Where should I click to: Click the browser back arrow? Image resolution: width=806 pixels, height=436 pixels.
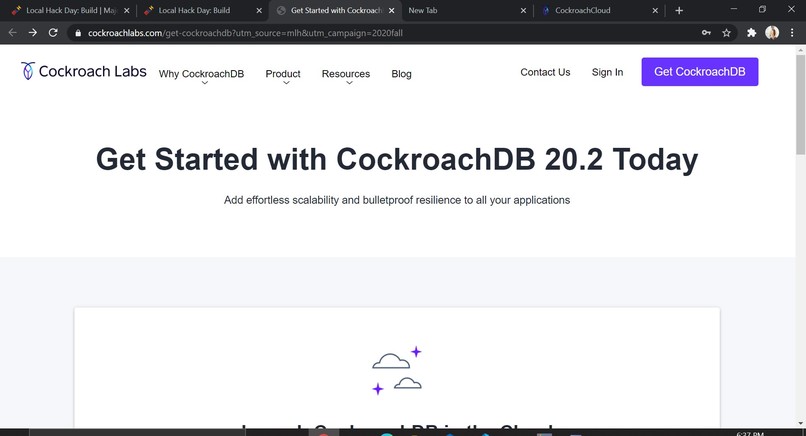(12, 32)
